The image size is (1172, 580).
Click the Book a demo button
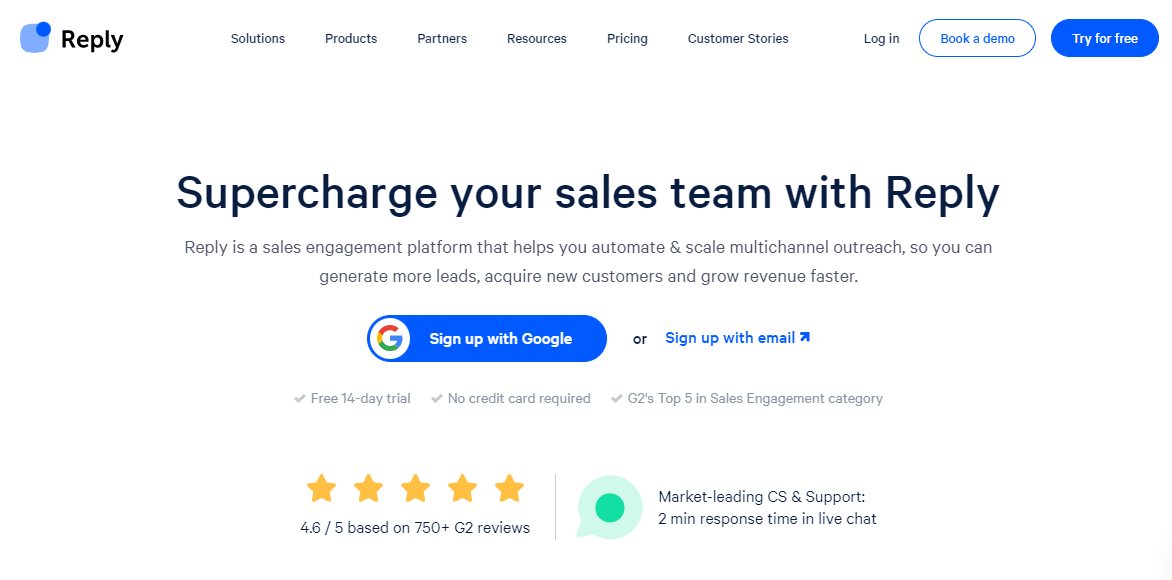978,38
